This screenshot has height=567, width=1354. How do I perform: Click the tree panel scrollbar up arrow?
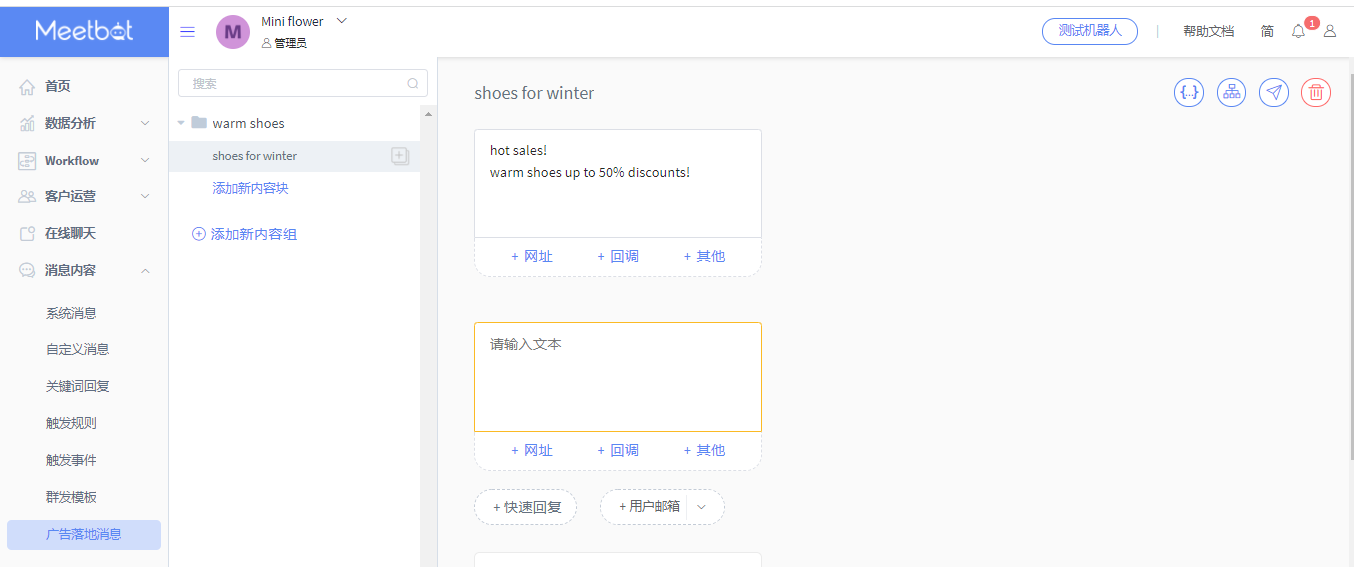(x=429, y=114)
